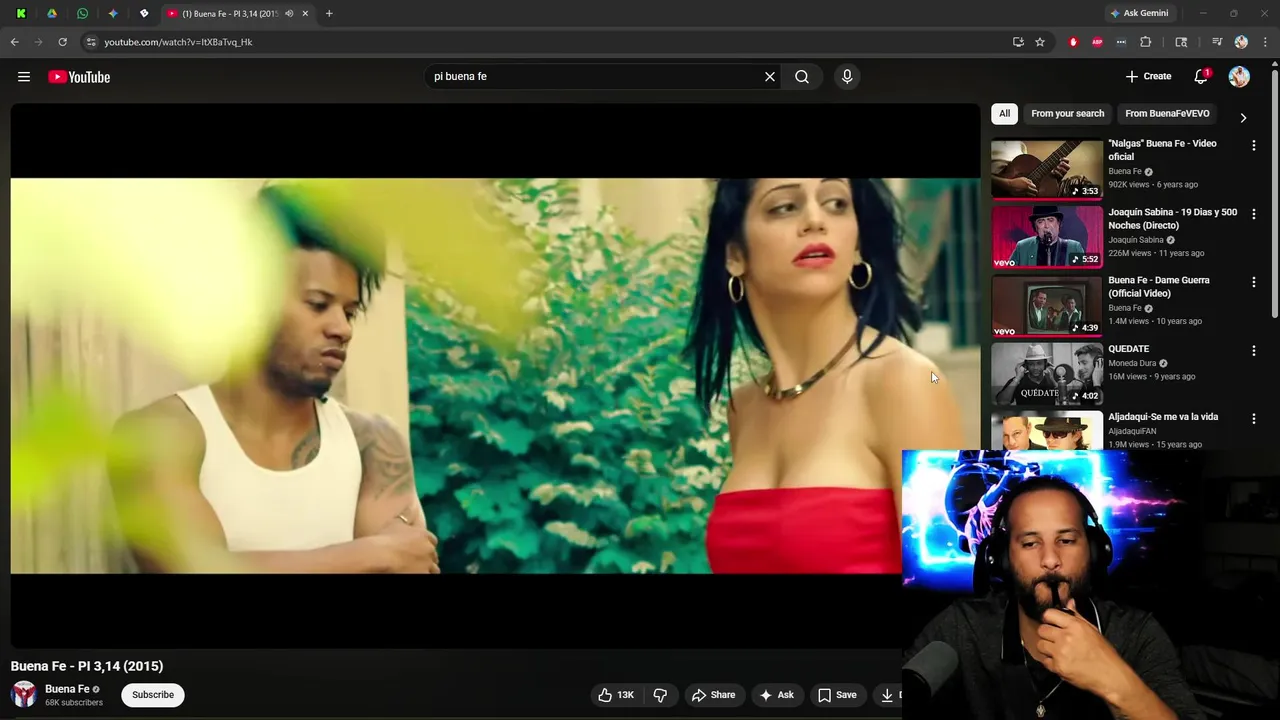Clear the search query with the X icon
The height and width of the screenshot is (720, 1280).
(770, 77)
